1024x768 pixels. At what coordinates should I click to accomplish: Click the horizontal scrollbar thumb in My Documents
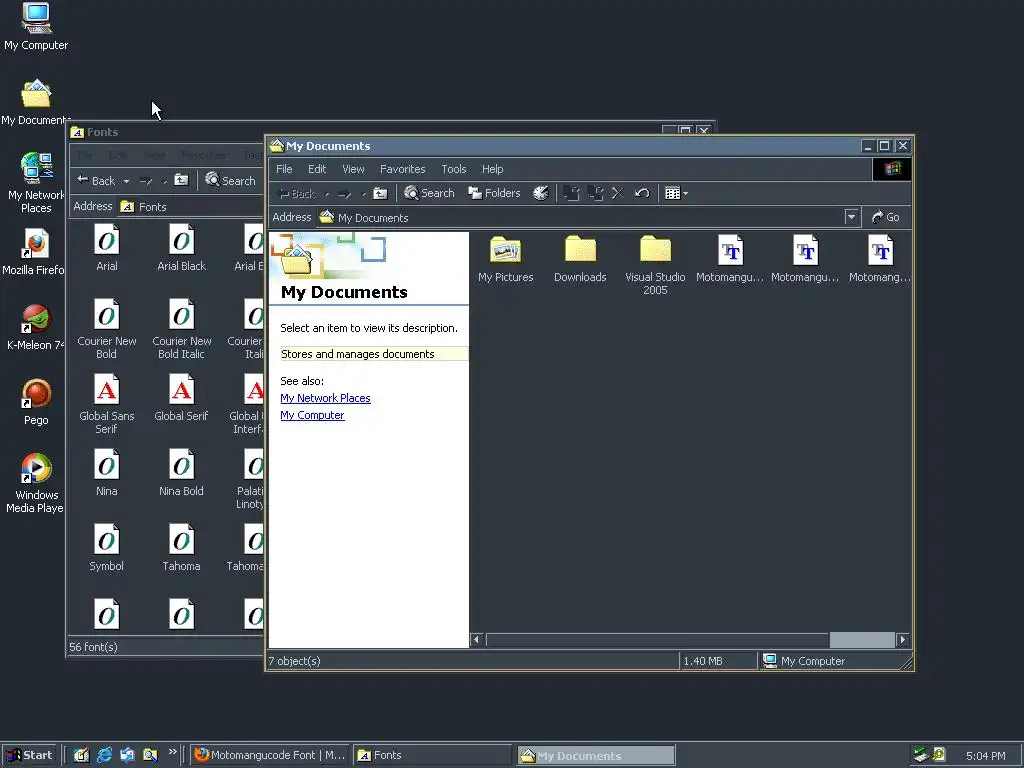click(861, 639)
